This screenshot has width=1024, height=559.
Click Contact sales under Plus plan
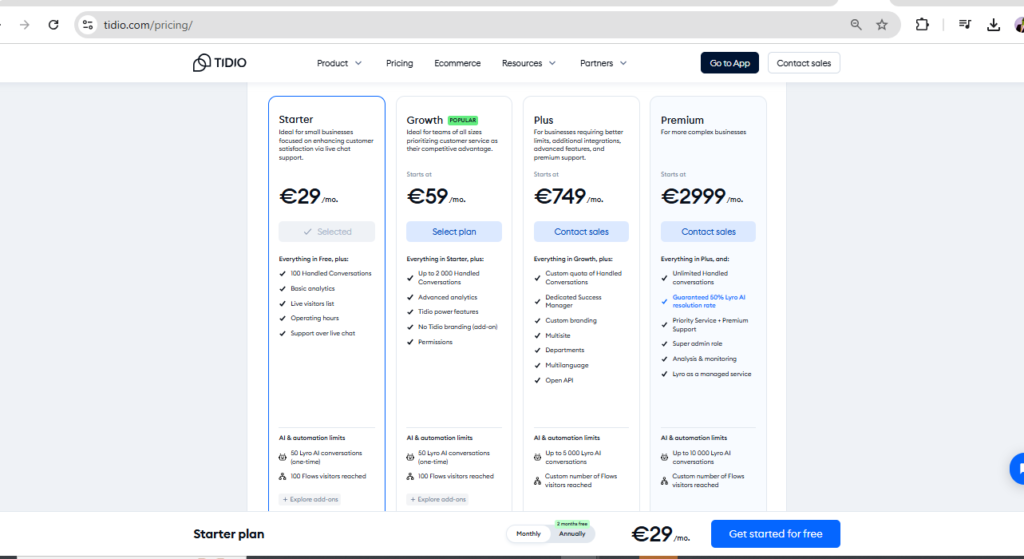pos(581,232)
